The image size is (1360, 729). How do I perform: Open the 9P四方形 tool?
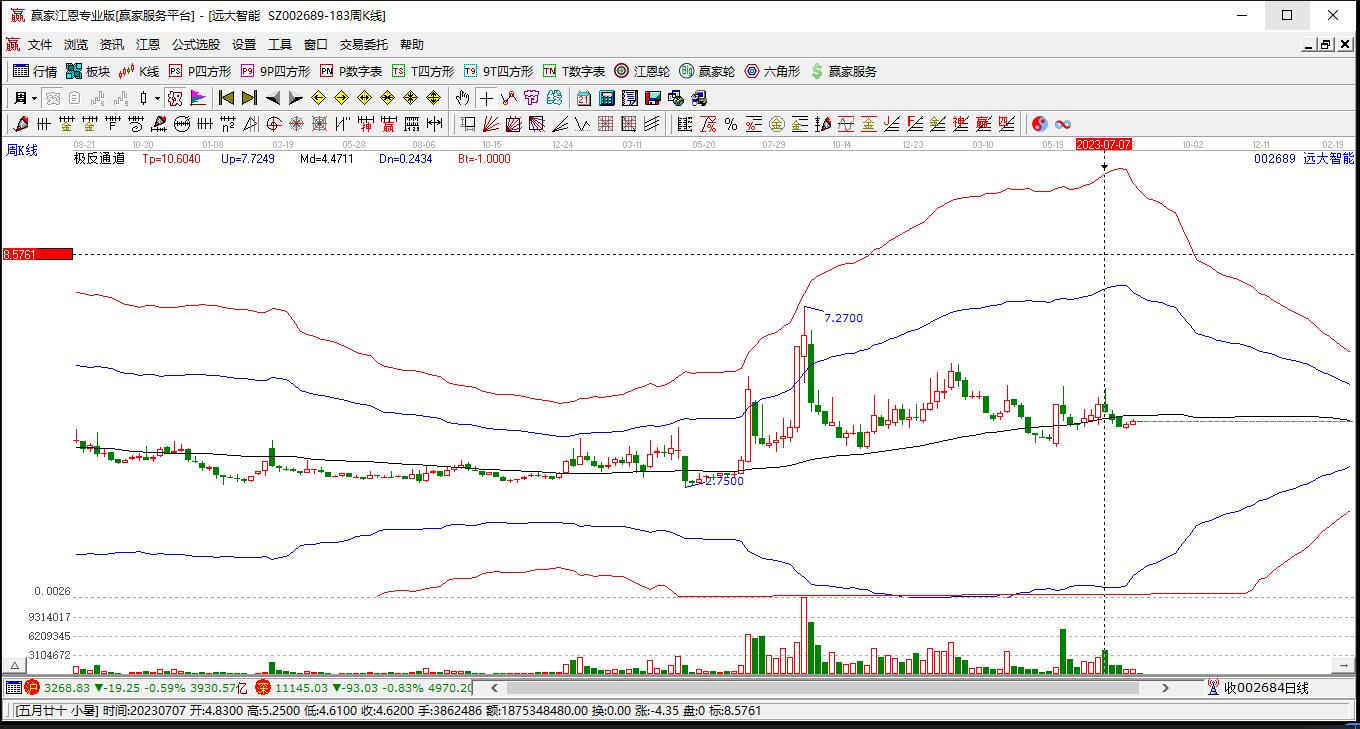(x=275, y=71)
